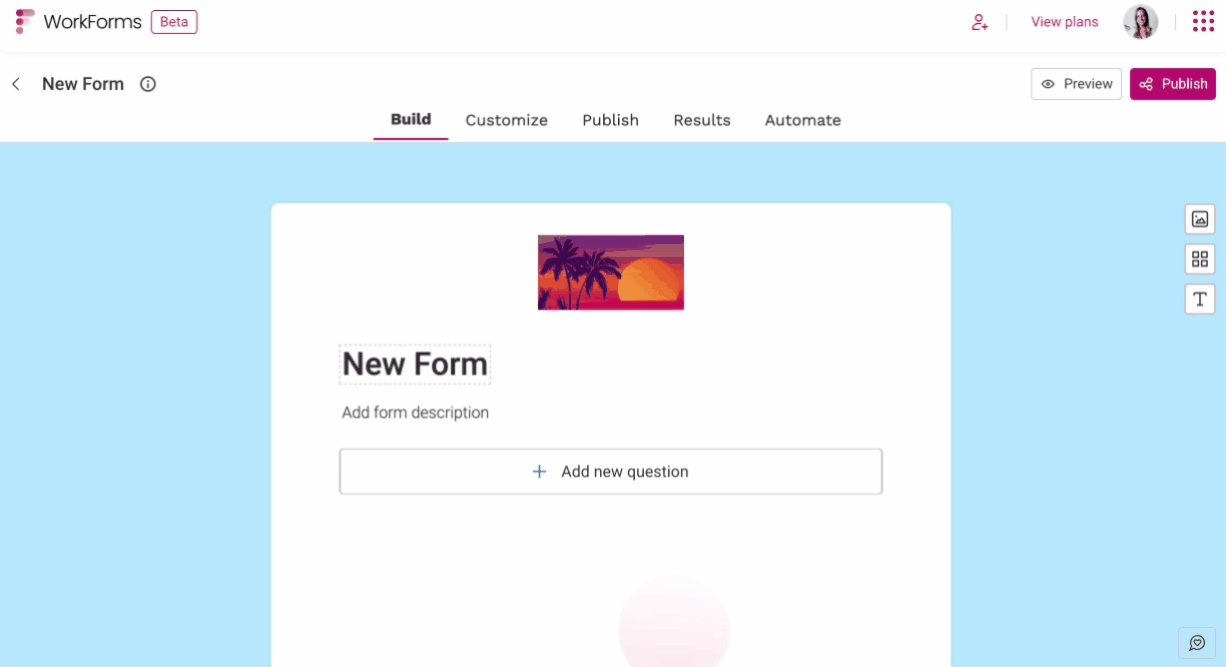
Task: Switch to the Publish tab
Action: click(x=611, y=120)
